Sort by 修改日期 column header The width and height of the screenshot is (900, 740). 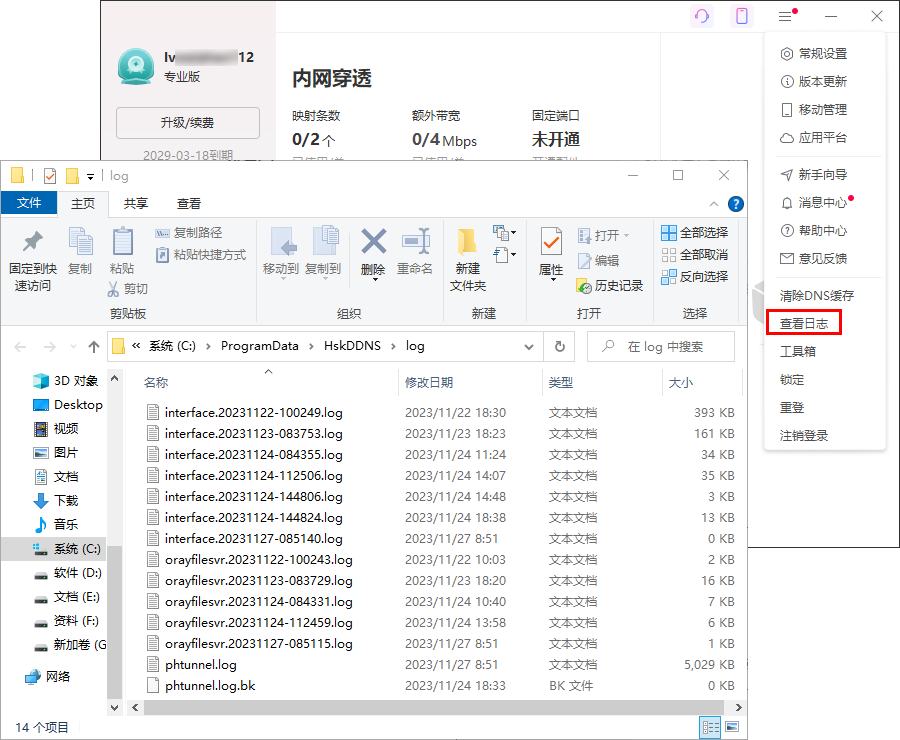tap(429, 382)
